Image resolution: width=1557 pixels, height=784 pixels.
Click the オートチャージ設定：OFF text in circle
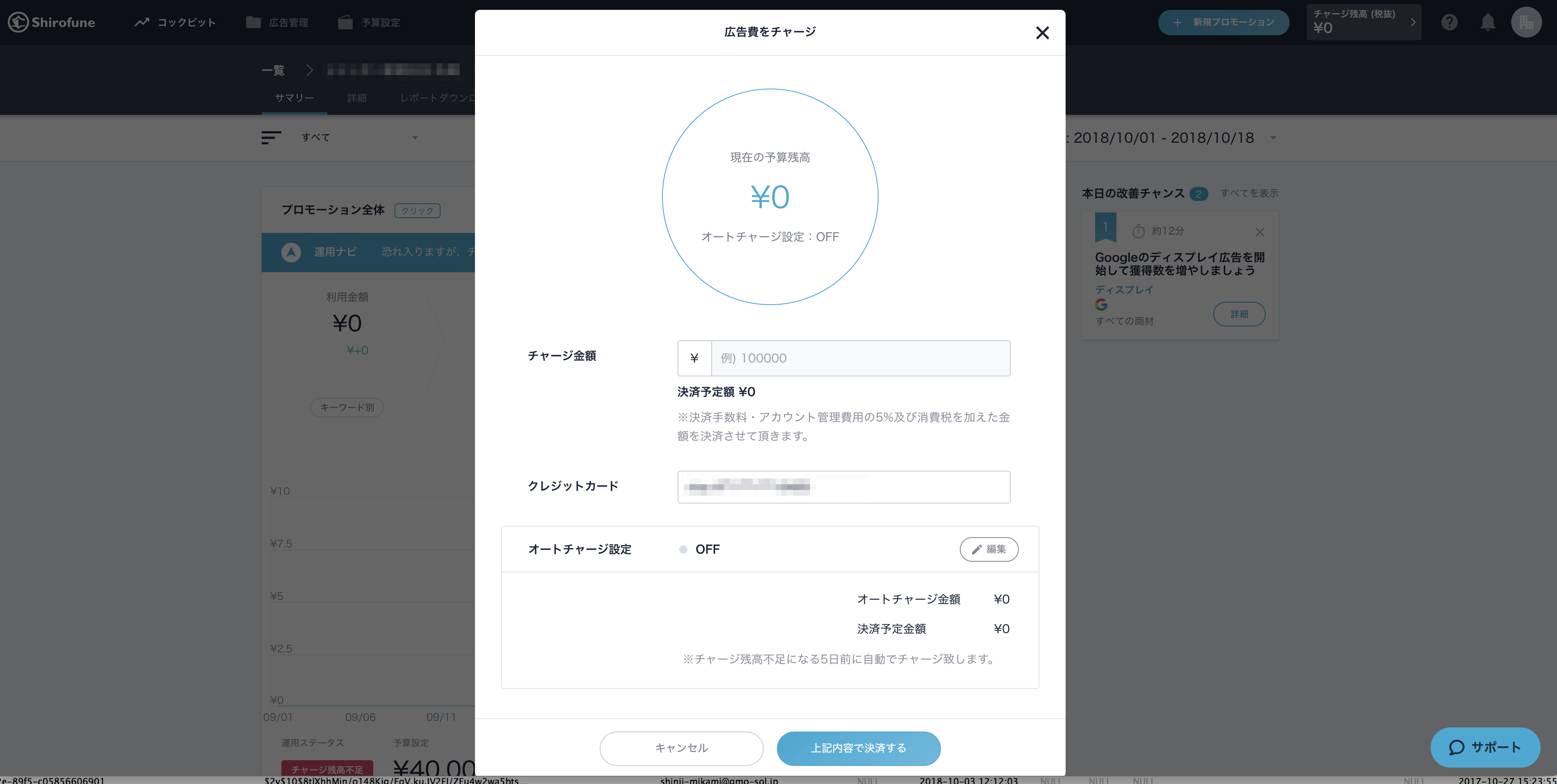click(770, 237)
